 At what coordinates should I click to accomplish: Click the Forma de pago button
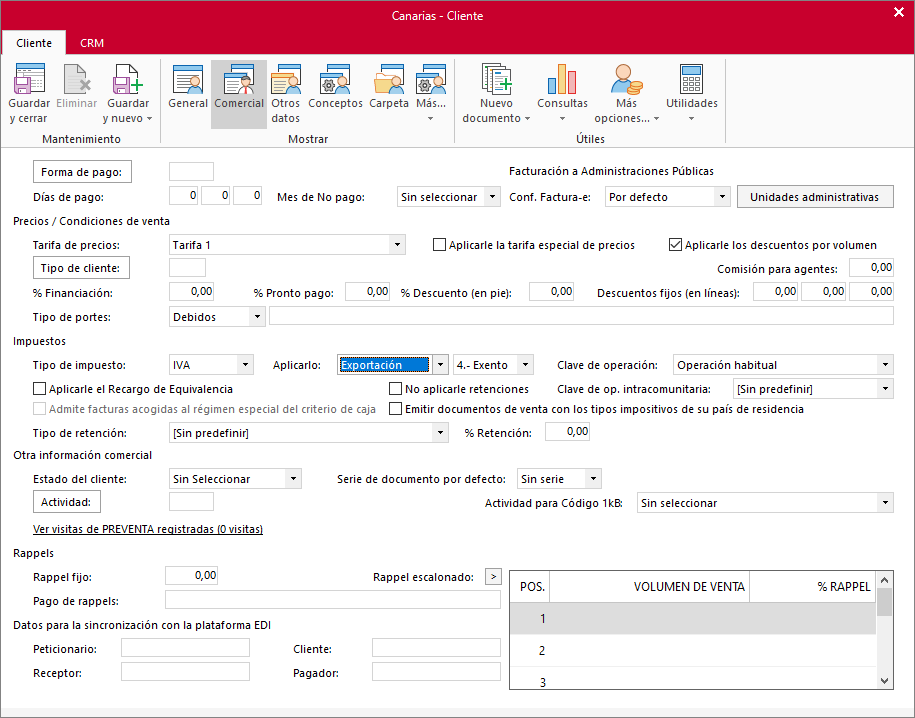pyautogui.click(x=82, y=172)
